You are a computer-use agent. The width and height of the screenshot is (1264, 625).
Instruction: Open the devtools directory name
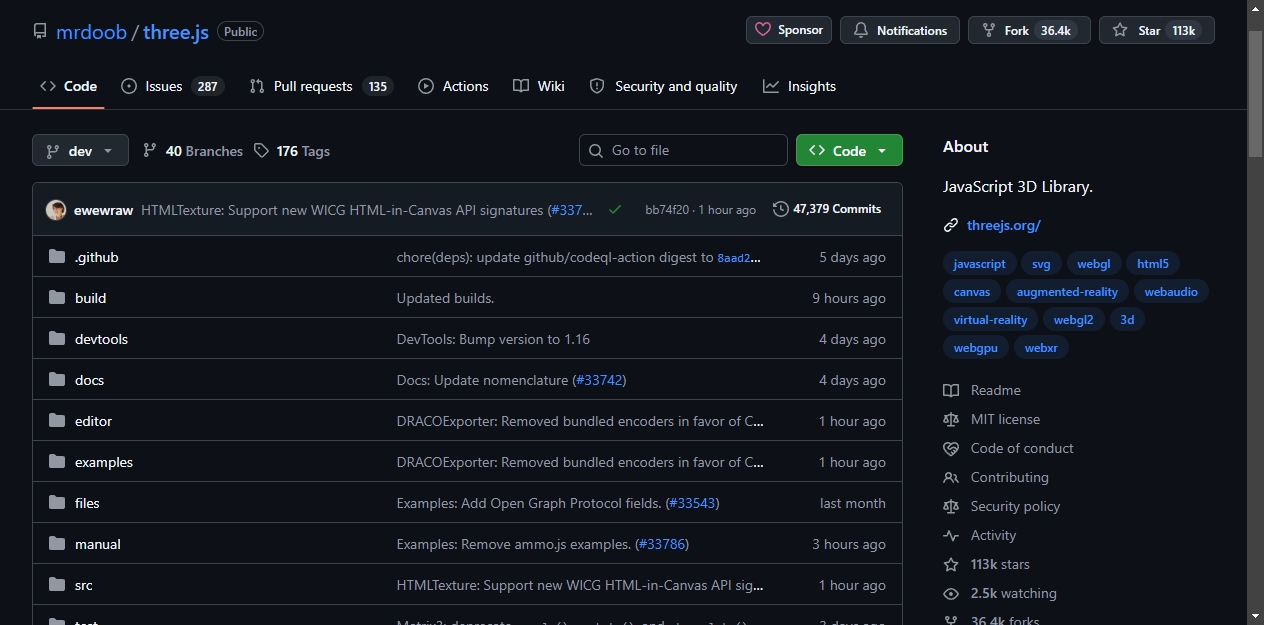coord(101,339)
